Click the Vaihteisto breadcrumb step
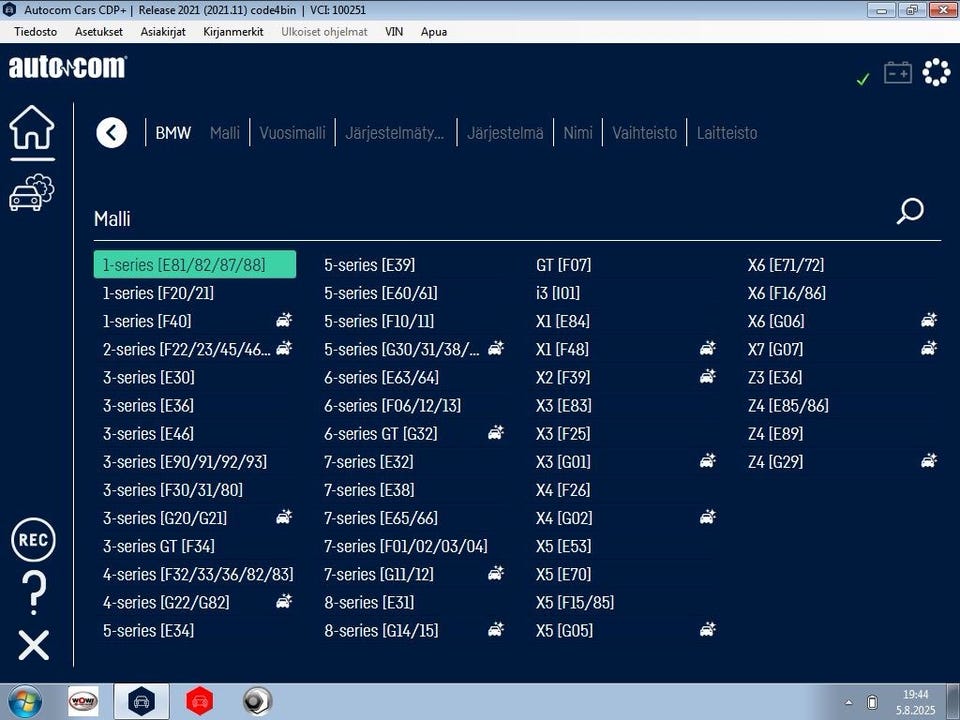This screenshot has height=720, width=960. [x=645, y=133]
